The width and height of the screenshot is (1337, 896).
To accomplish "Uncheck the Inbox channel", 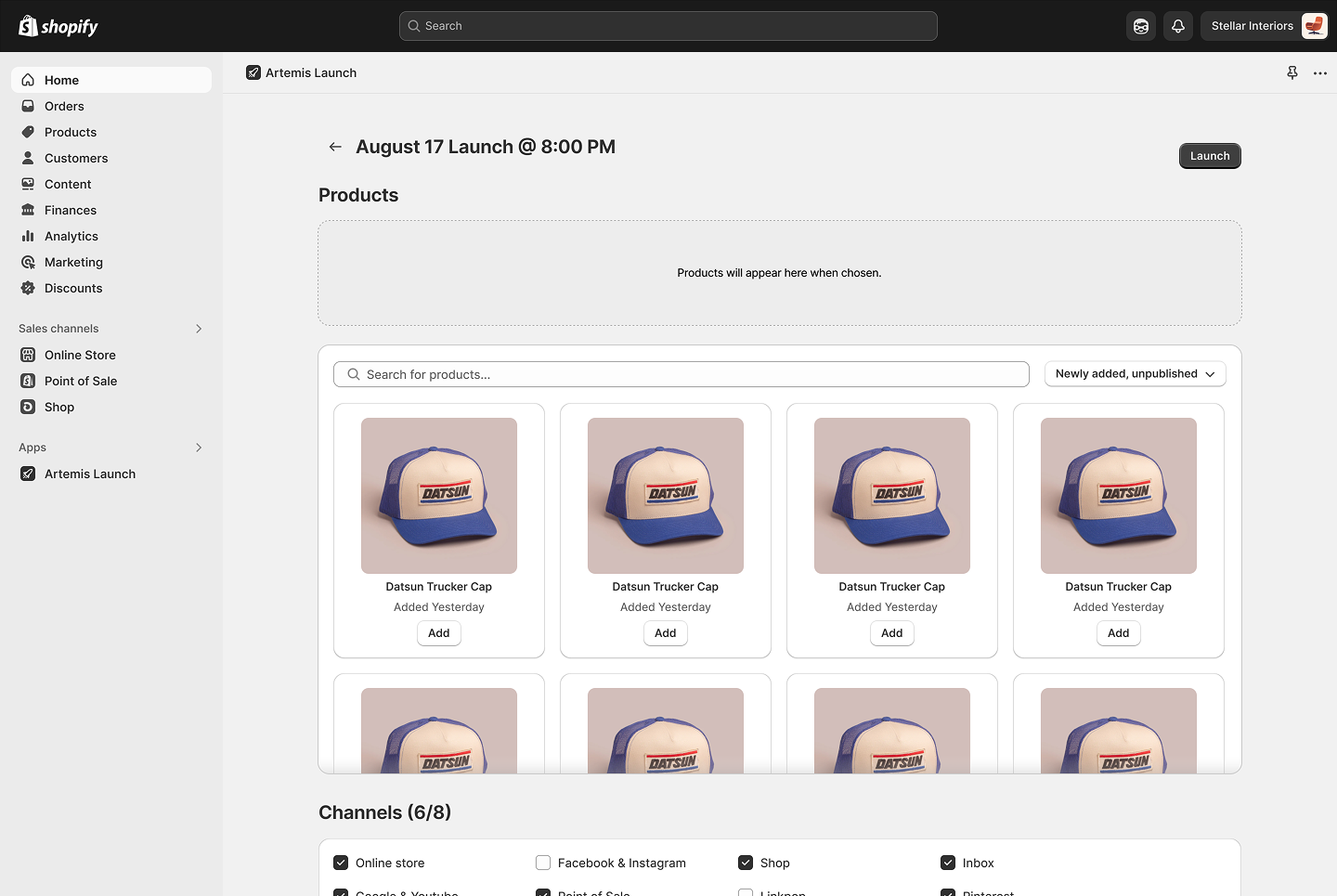I will tap(947, 862).
